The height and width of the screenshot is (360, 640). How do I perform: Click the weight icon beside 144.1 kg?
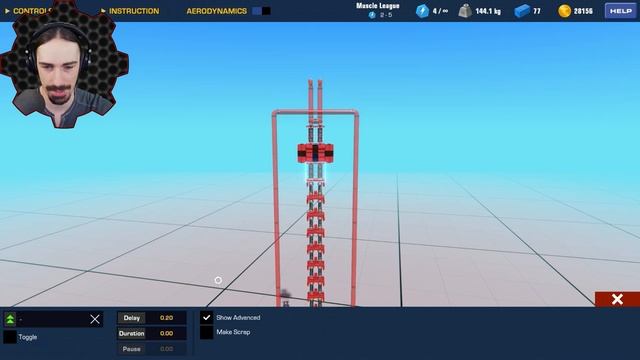(x=464, y=11)
